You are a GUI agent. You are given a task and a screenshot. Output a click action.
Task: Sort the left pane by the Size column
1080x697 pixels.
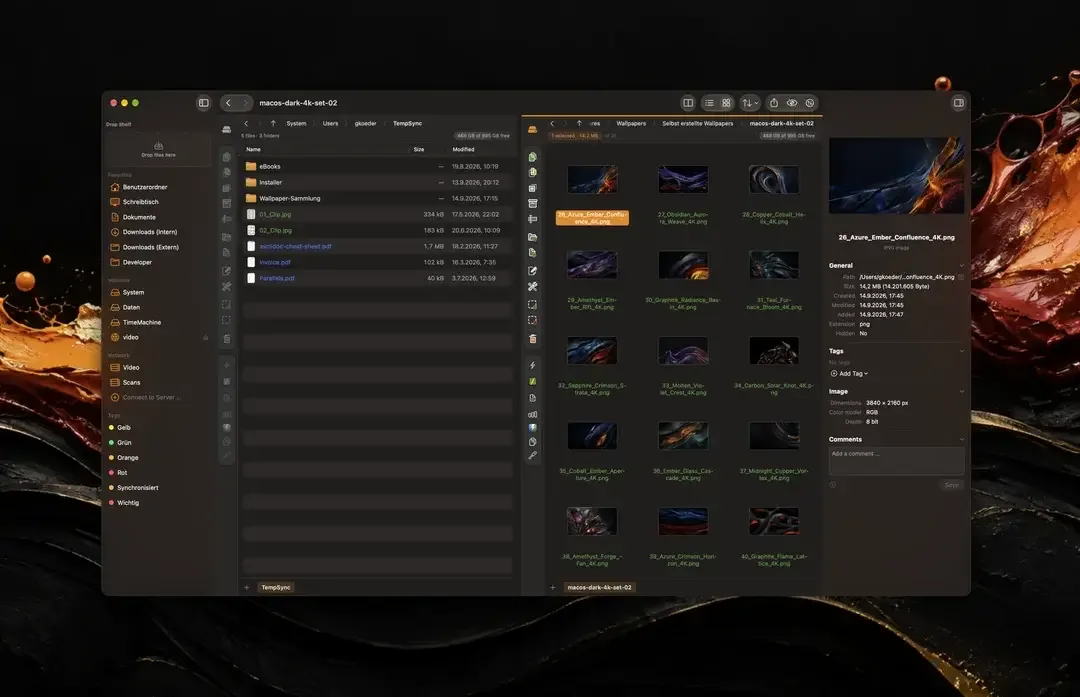(419, 149)
